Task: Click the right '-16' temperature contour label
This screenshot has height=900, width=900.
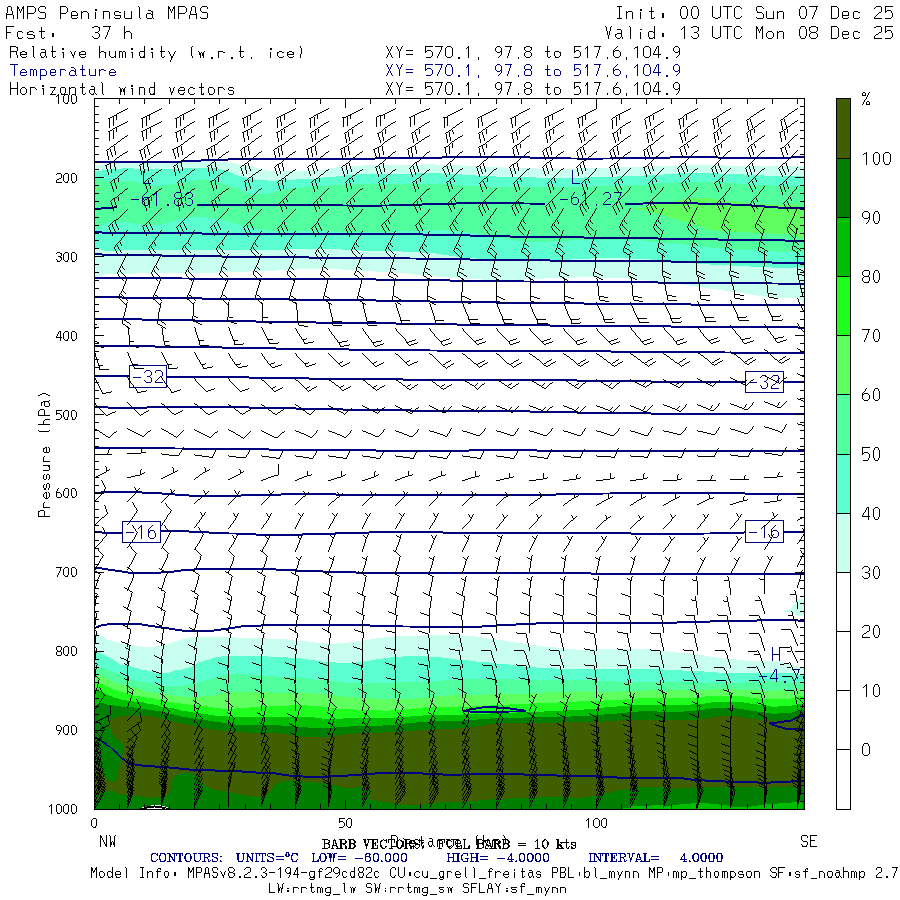Action: click(x=764, y=533)
